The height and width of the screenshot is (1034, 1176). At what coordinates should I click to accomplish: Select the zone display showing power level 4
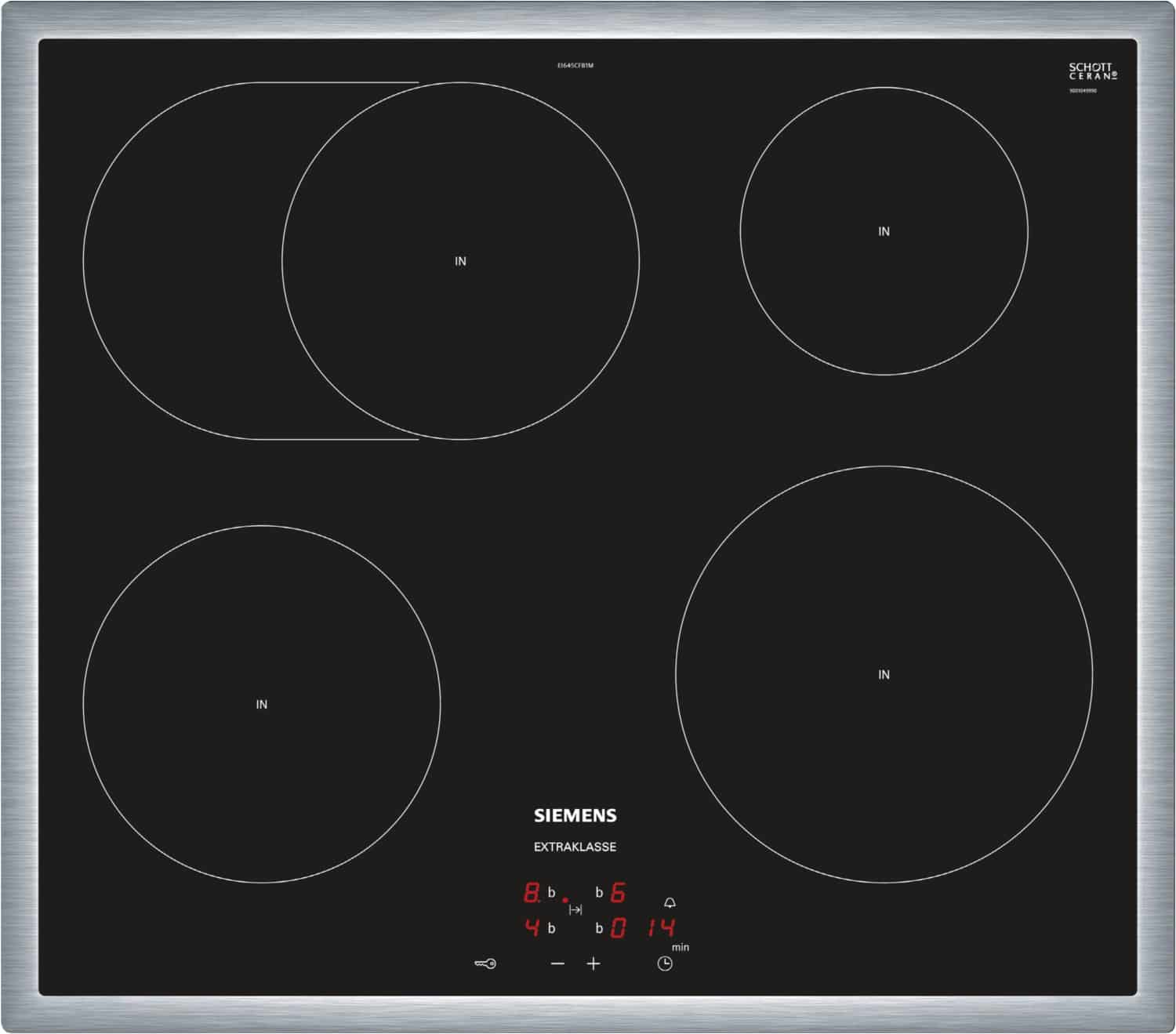pyautogui.click(x=532, y=928)
